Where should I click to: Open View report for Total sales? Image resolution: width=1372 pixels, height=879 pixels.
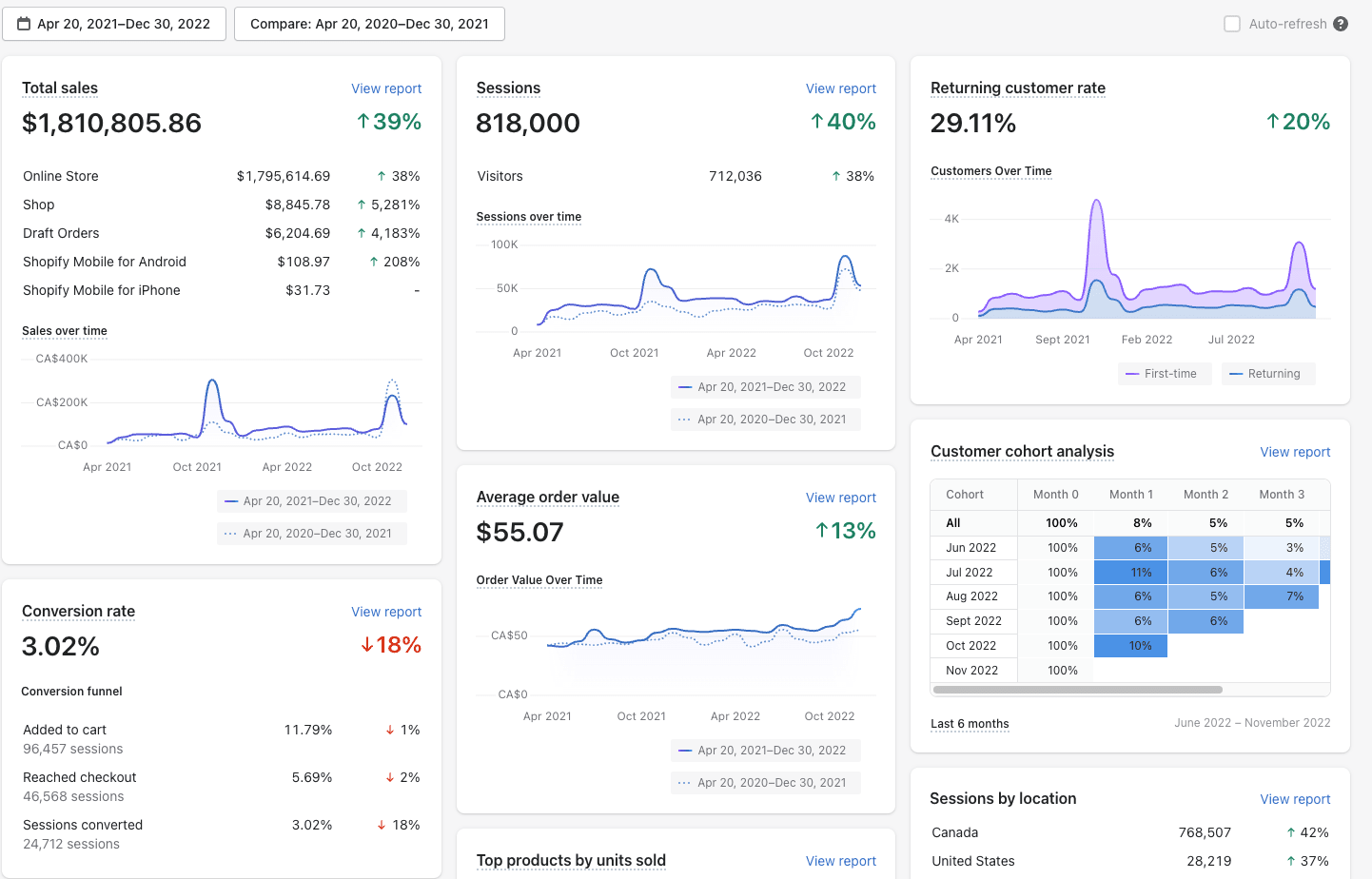385,88
